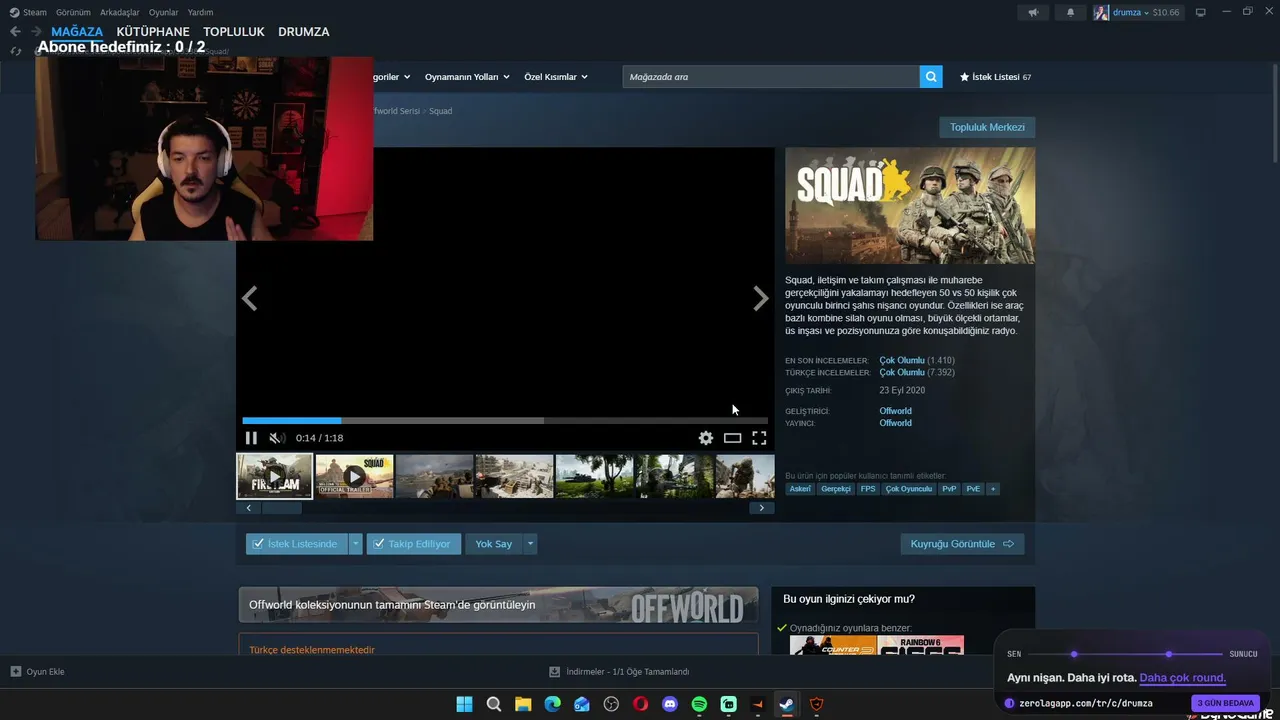Open the Özel Kısımlar dropdown
This screenshot has width=1280, height=720.
(556, 77)
